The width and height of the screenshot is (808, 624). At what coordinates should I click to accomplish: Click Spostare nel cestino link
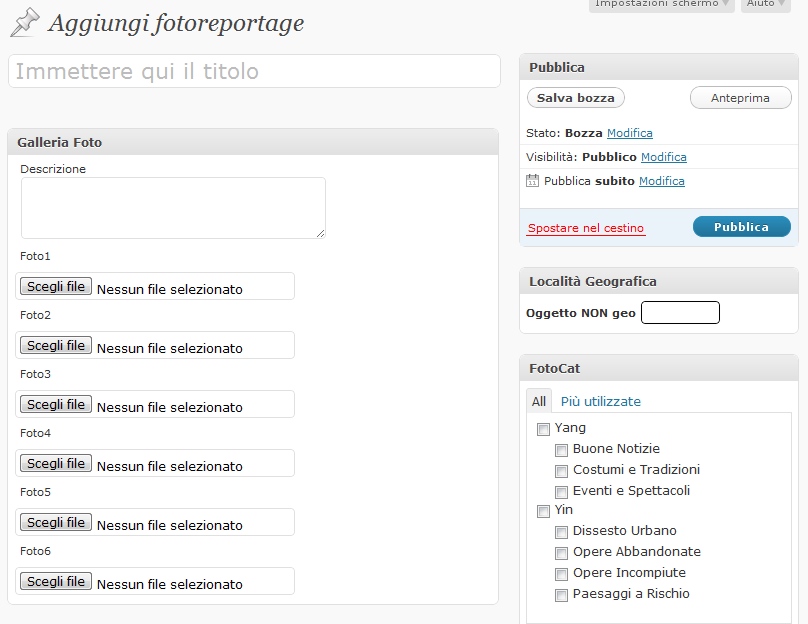pos(586,228)
